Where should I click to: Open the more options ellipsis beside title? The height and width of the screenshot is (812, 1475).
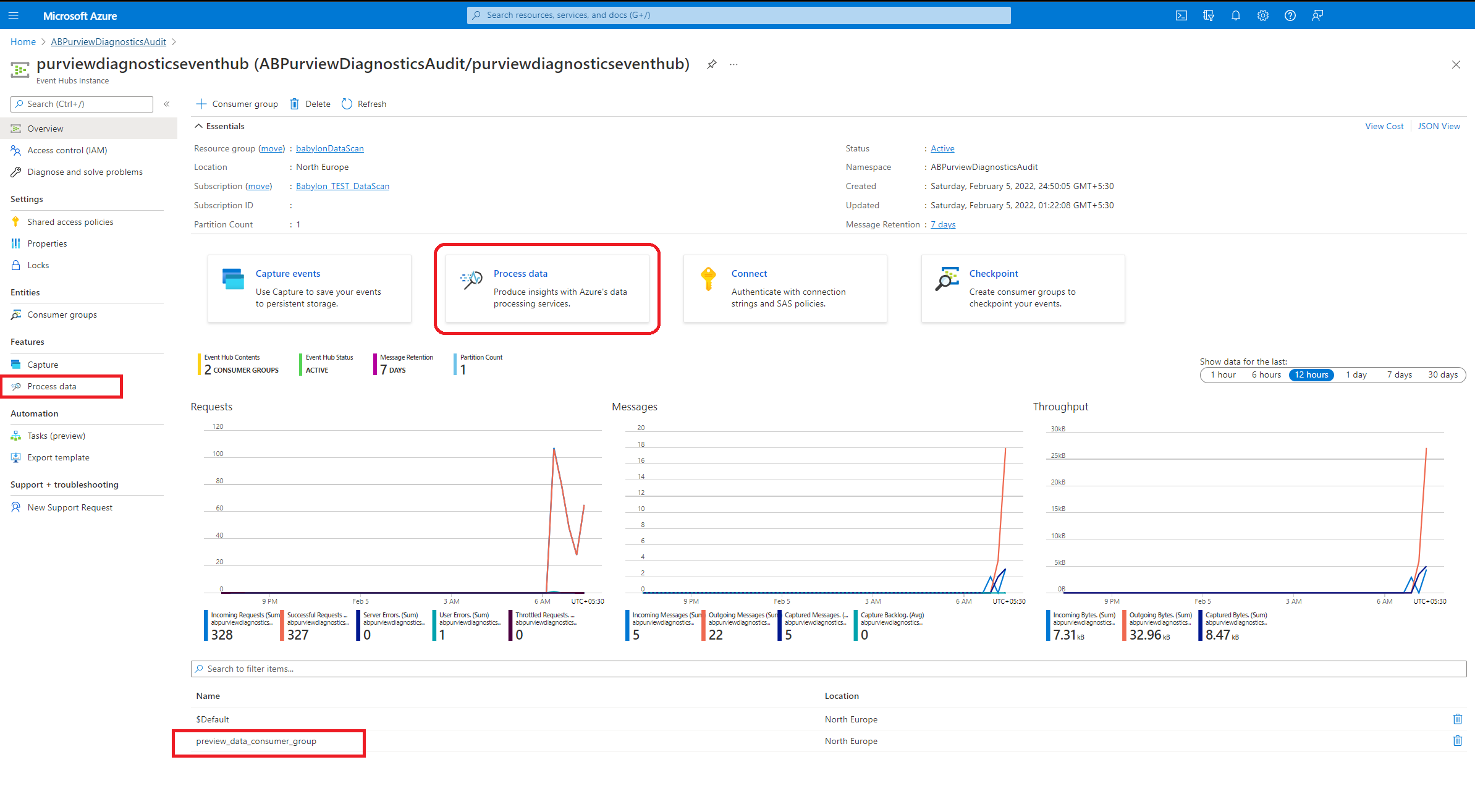coord(733,64)
